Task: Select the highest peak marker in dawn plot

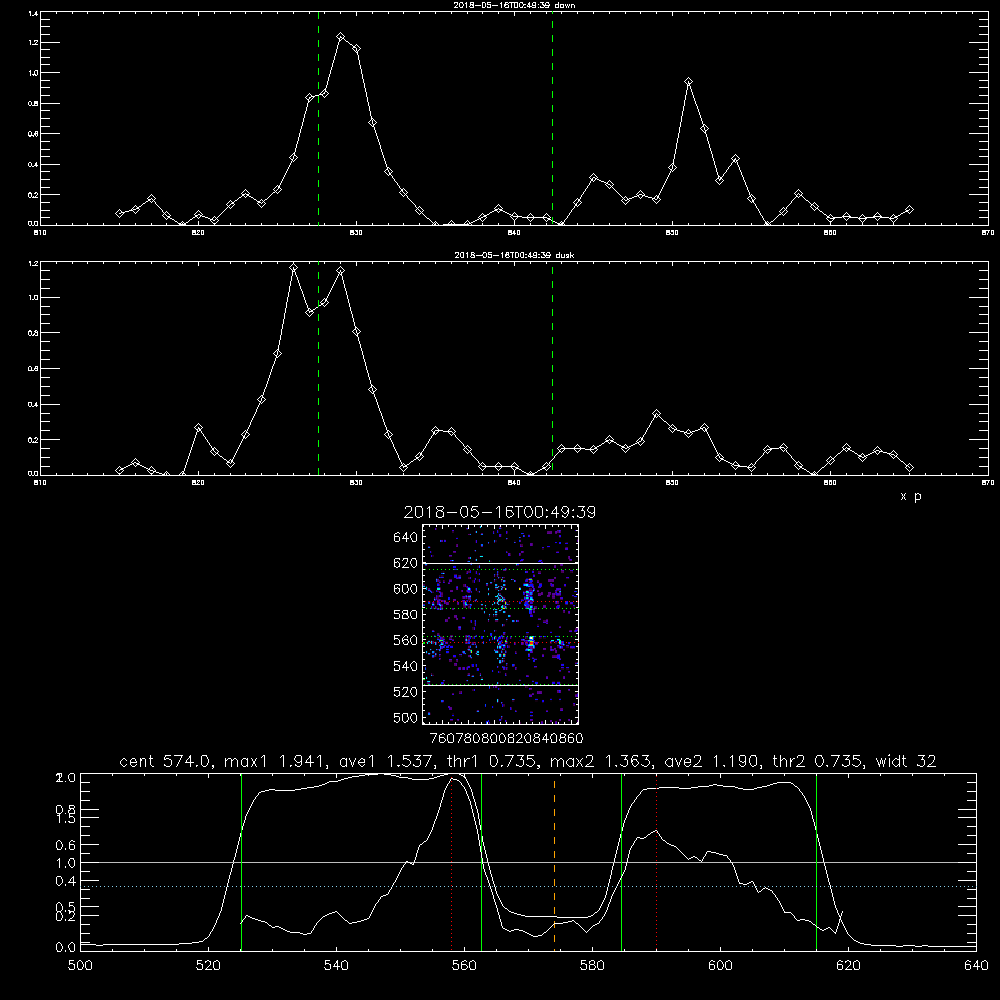Action: click(341, 37)
